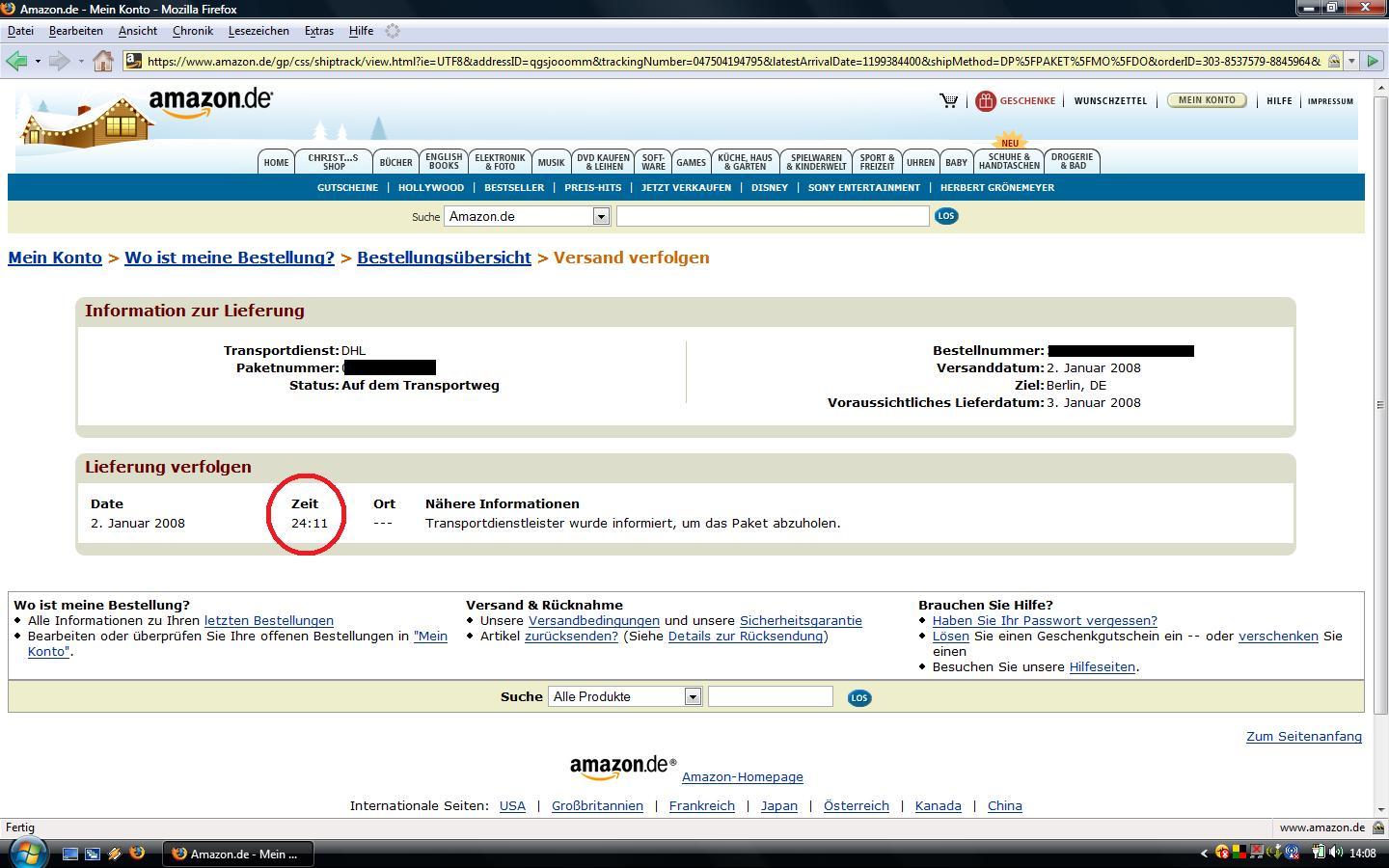Viewport: 1389px width, 868px height.
Task: Select the MUSIK navigation tab
Action: [551, 162]
